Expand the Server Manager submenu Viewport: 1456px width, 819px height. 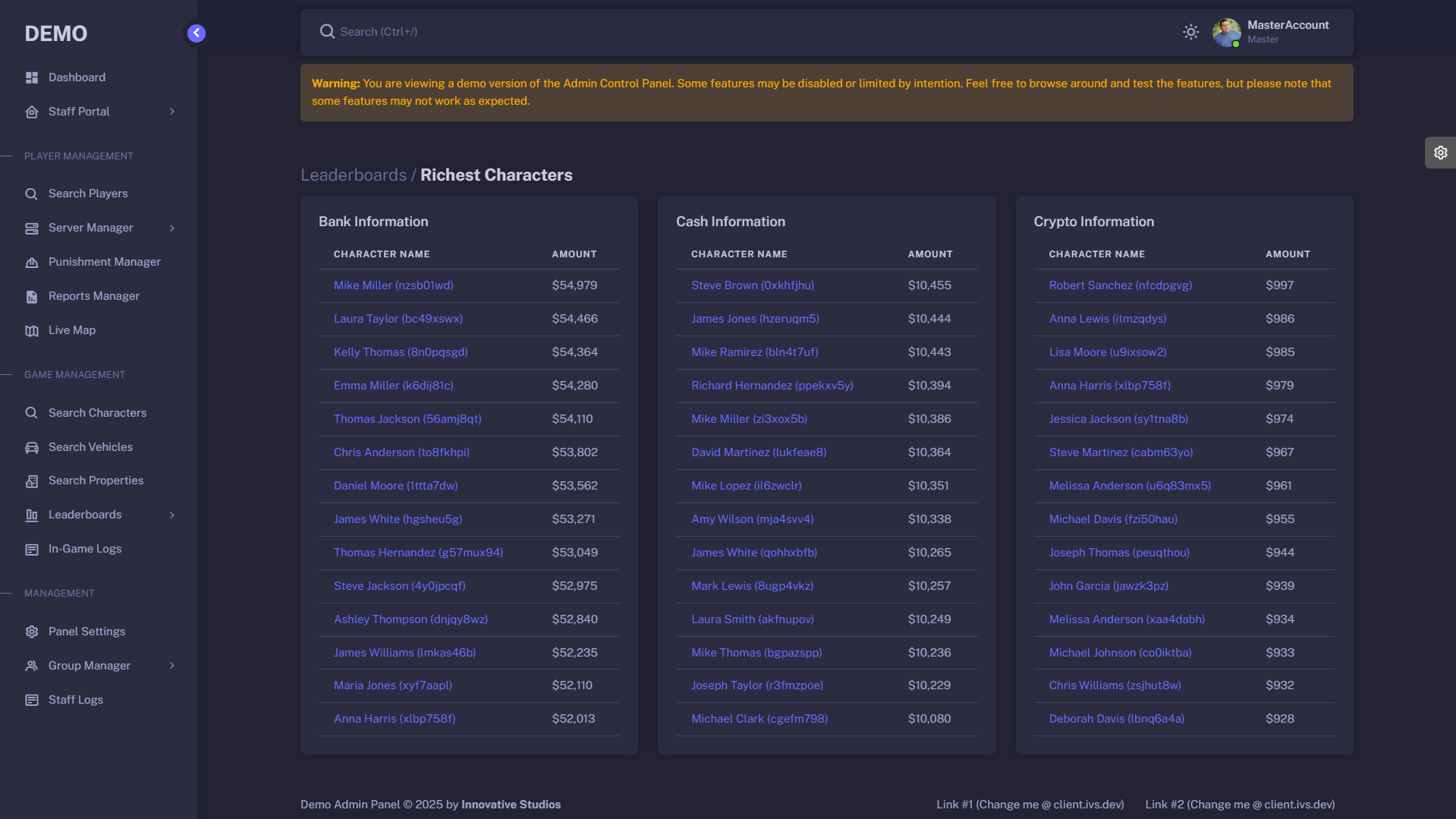(172, 228)
